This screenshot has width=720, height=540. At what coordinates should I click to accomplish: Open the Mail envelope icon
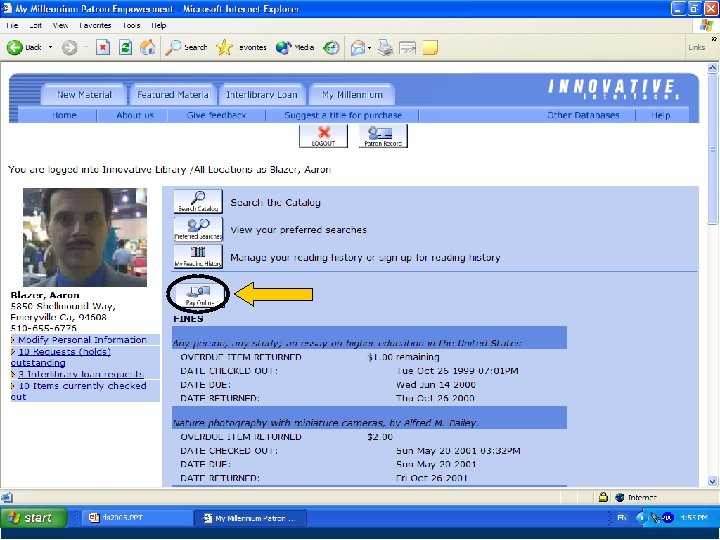[358, 47]
